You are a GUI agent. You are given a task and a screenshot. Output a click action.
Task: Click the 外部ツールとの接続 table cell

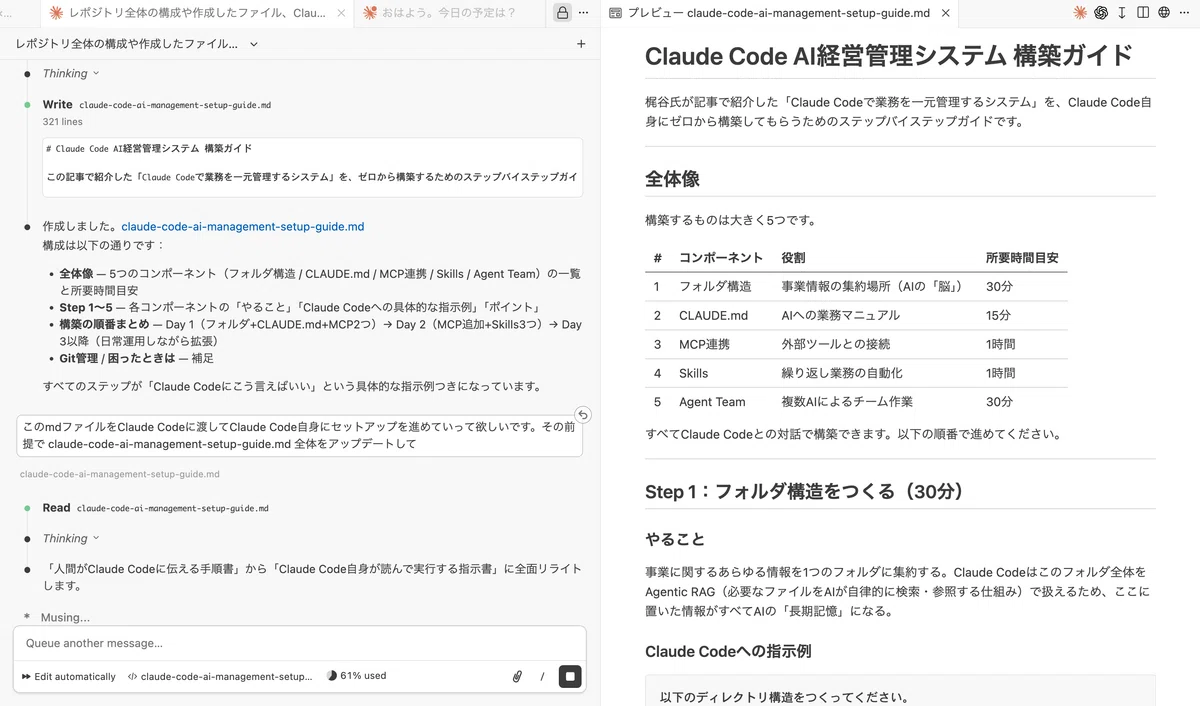(835, 344)
